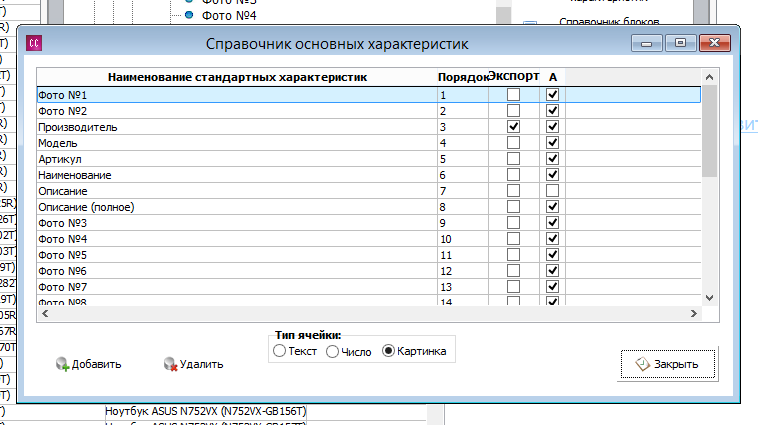Click the Наименование стандартных характеристик column header
This screenshot has width=758, height=425.
(237, 77)
